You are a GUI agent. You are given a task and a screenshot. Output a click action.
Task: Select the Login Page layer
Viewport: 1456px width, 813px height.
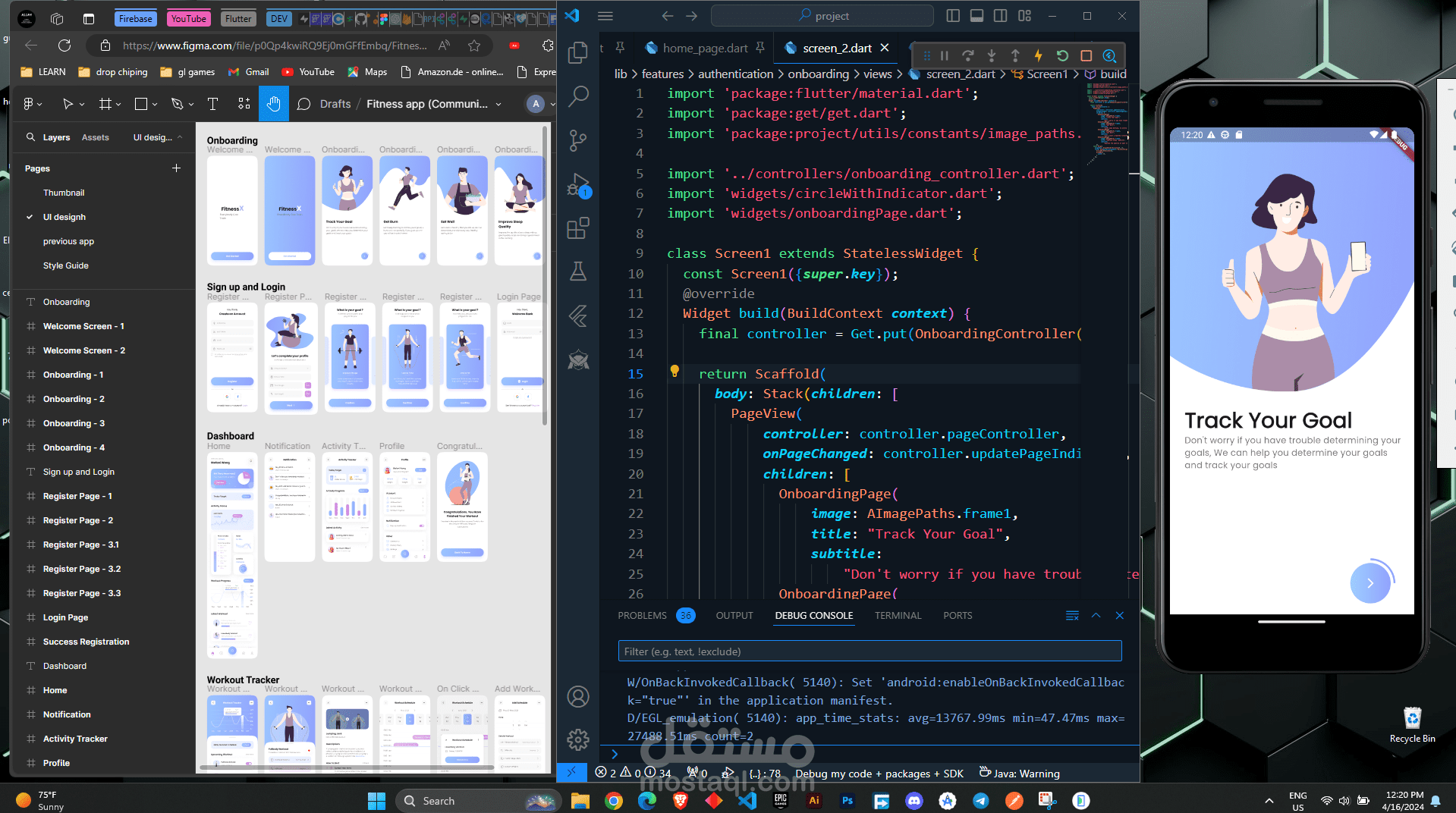65,617
